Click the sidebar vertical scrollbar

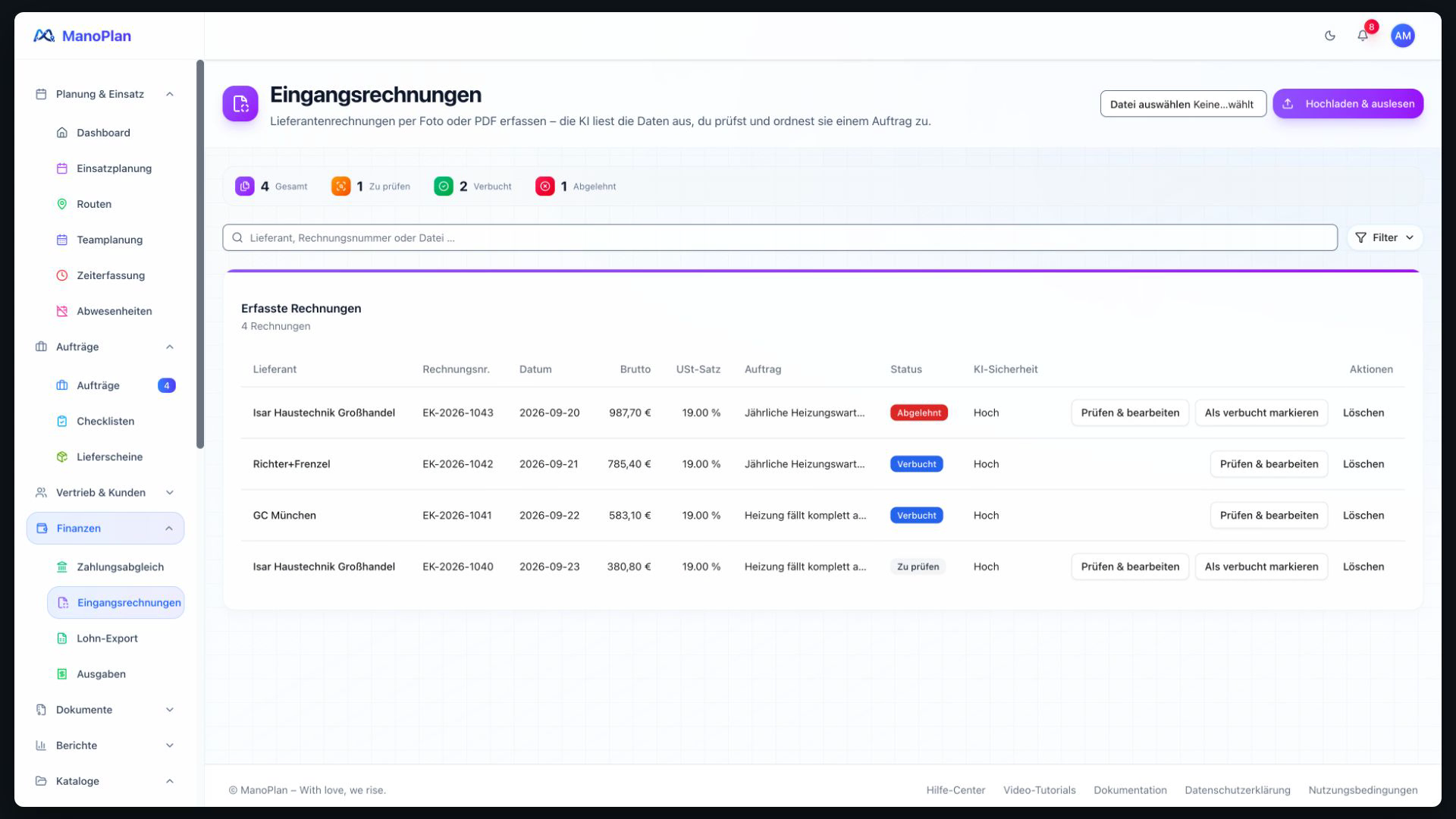point(200,254)
